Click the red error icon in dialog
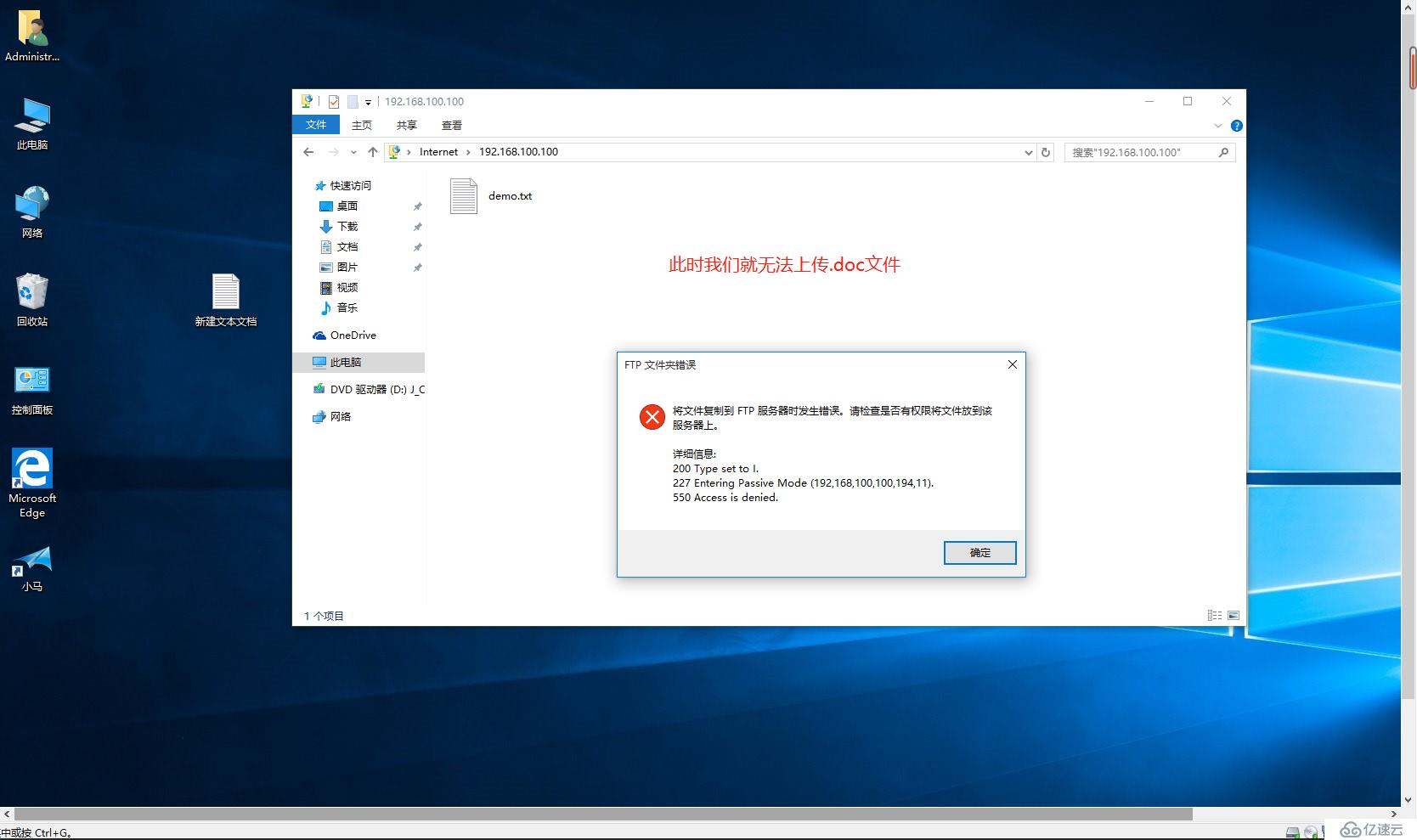1417x840 pixels. [x=652, y=417]
